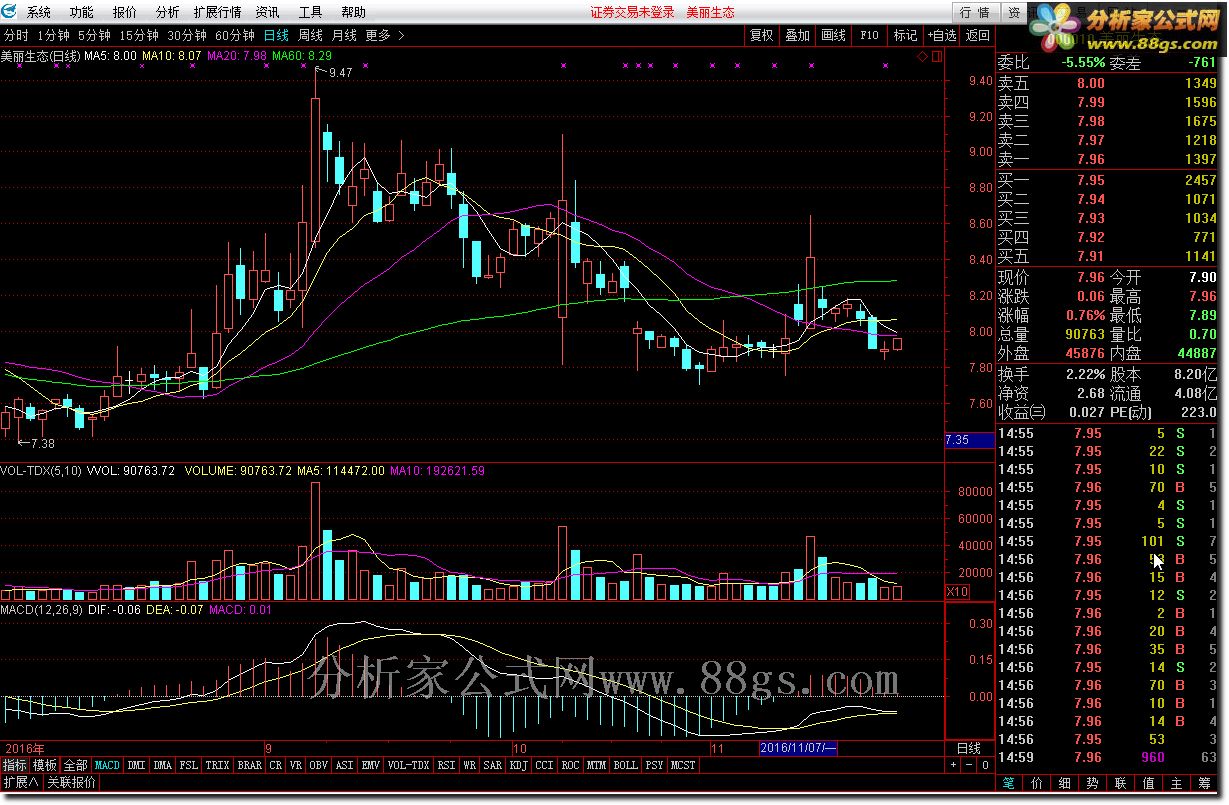Expand the 更多 periods list
Screen dimensions: 1229x805
(385, 35)
